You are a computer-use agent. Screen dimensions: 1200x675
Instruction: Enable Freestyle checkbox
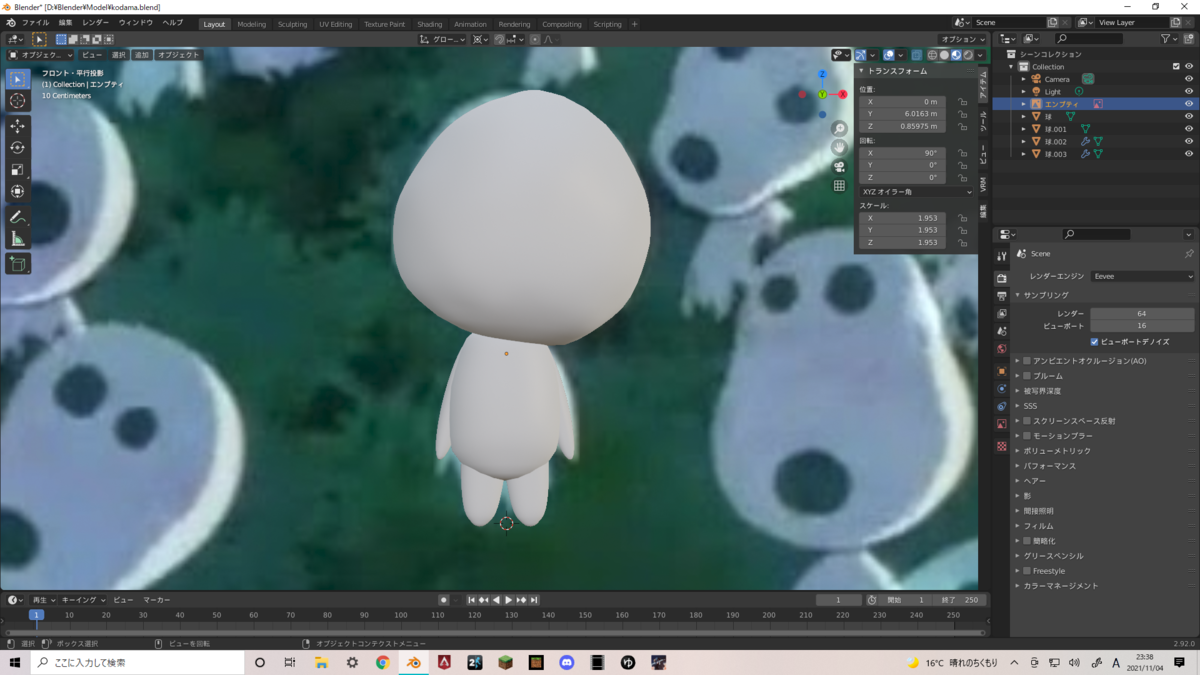[1027, 571]
